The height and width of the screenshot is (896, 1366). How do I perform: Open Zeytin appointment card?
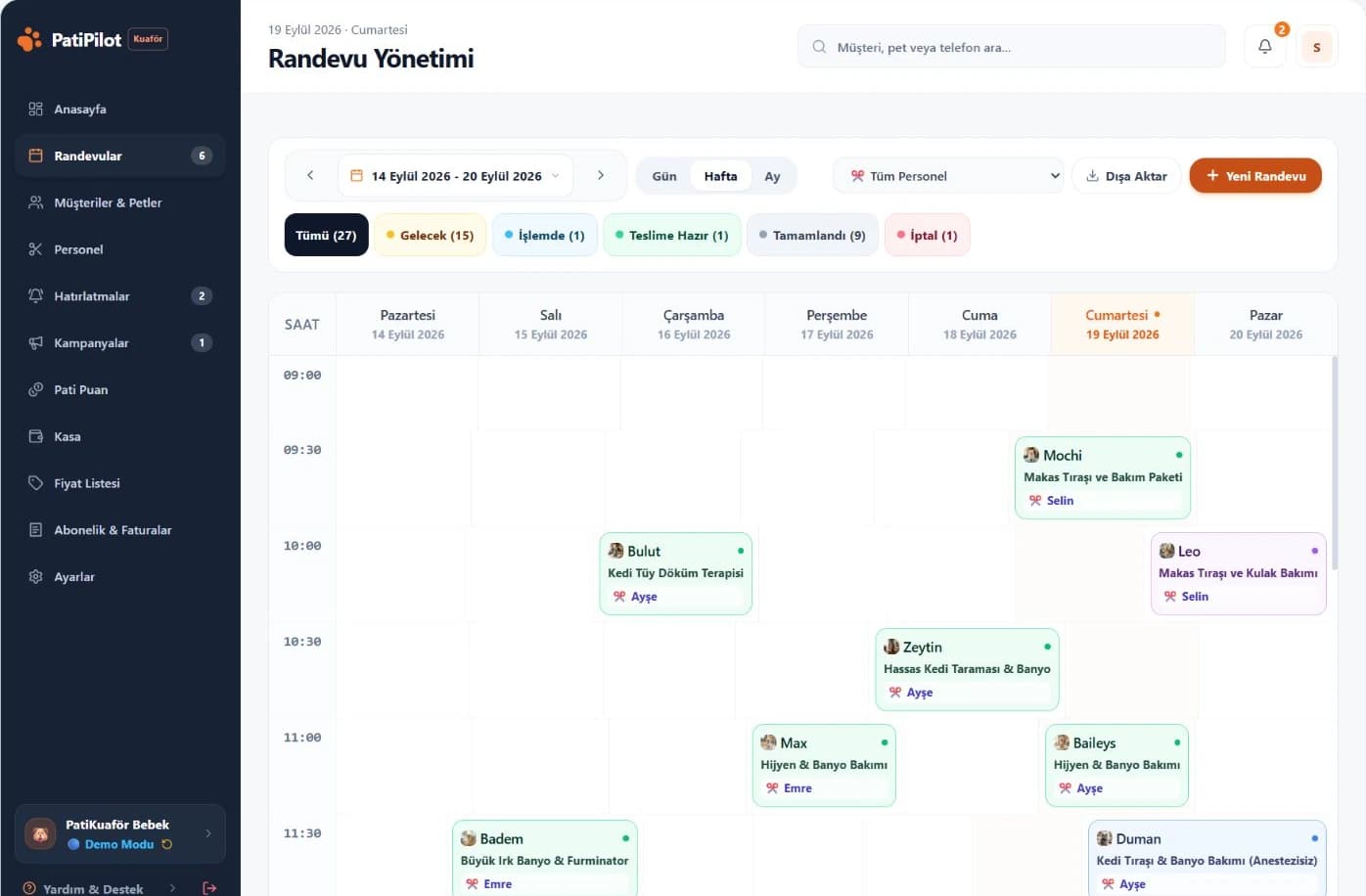pyautogui.click(x=967, y=669)
